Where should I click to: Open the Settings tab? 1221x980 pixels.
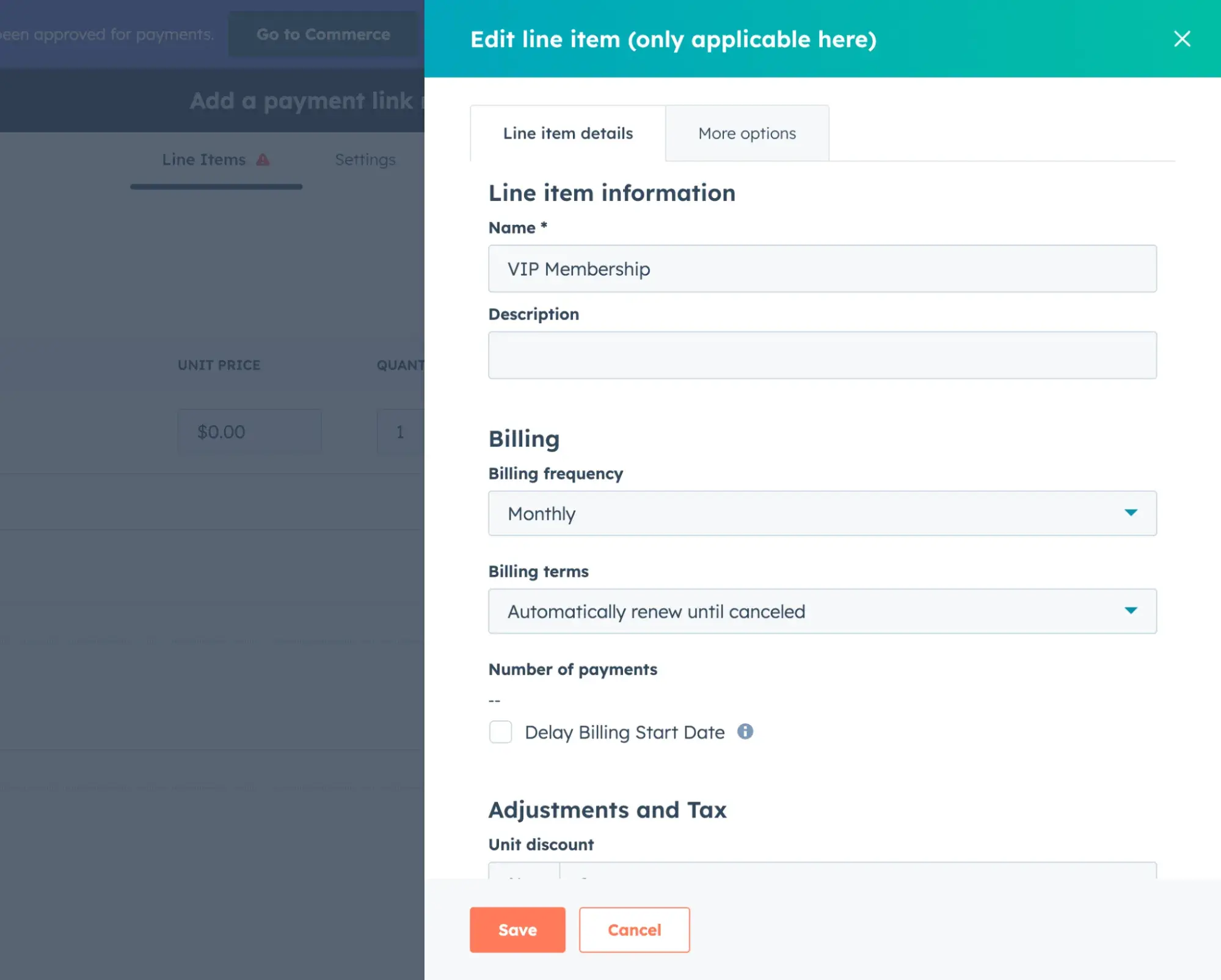[365, 159]
